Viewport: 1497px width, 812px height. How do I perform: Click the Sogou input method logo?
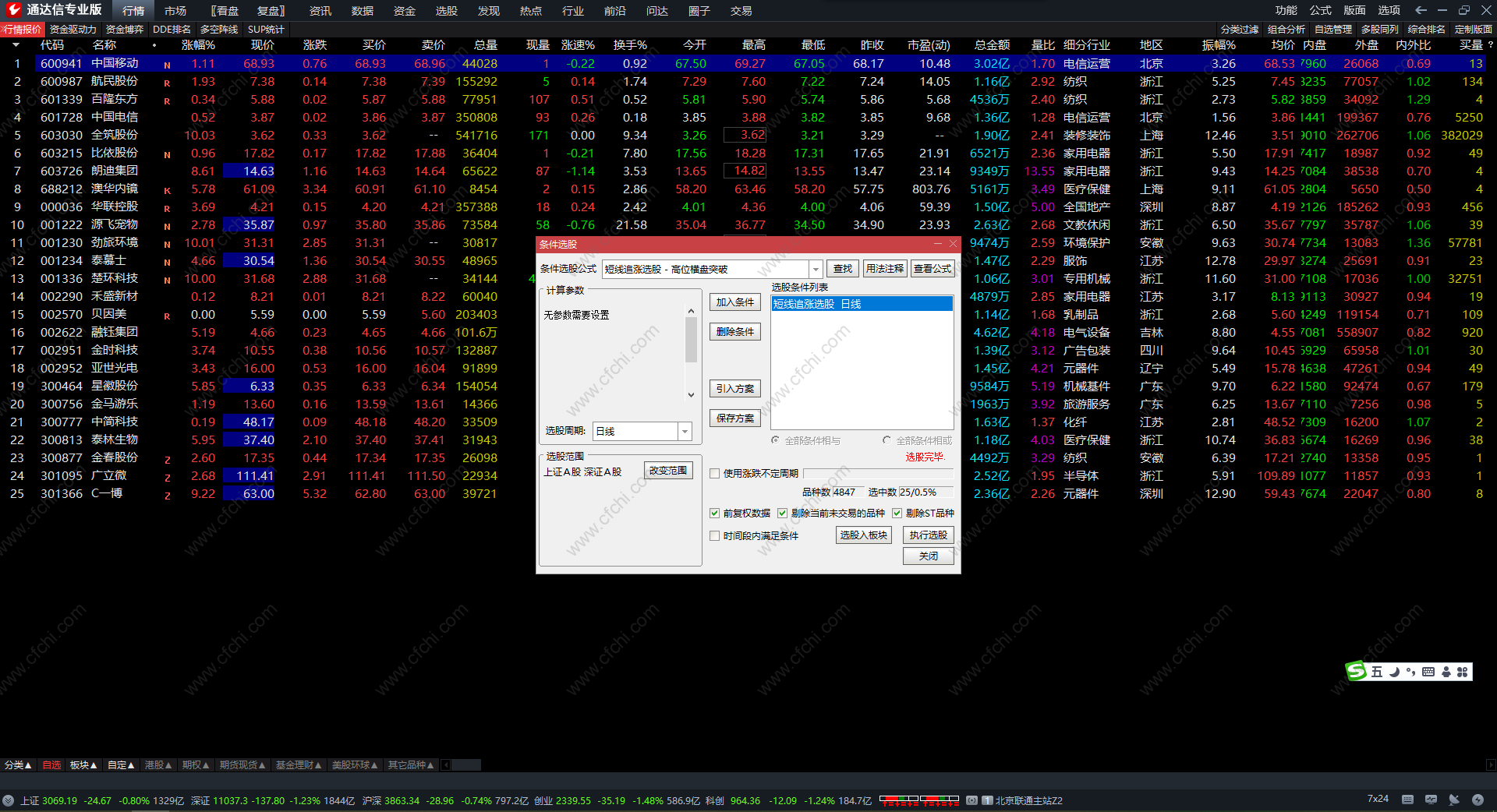[1357, 671]
